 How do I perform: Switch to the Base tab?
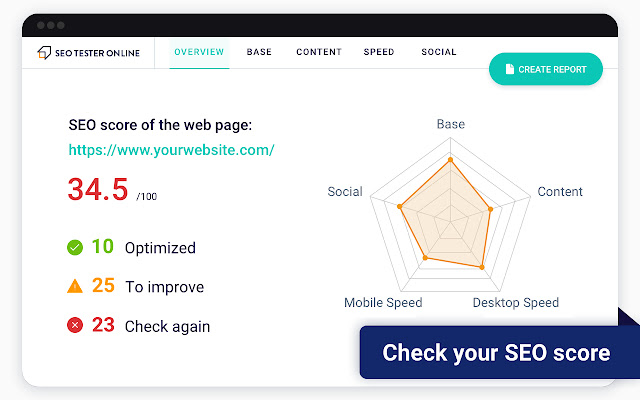(259, 52)
